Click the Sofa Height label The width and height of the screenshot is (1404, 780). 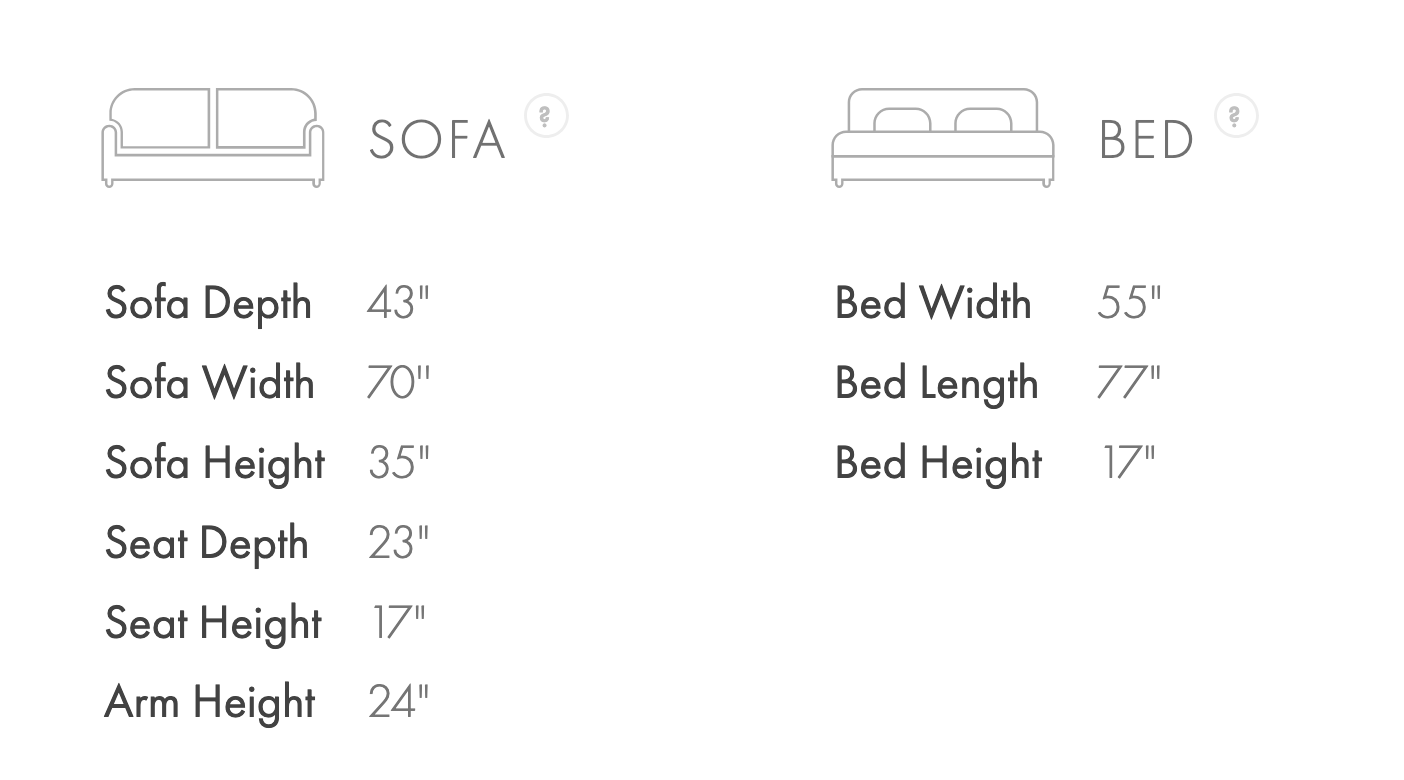click(215, 463)
